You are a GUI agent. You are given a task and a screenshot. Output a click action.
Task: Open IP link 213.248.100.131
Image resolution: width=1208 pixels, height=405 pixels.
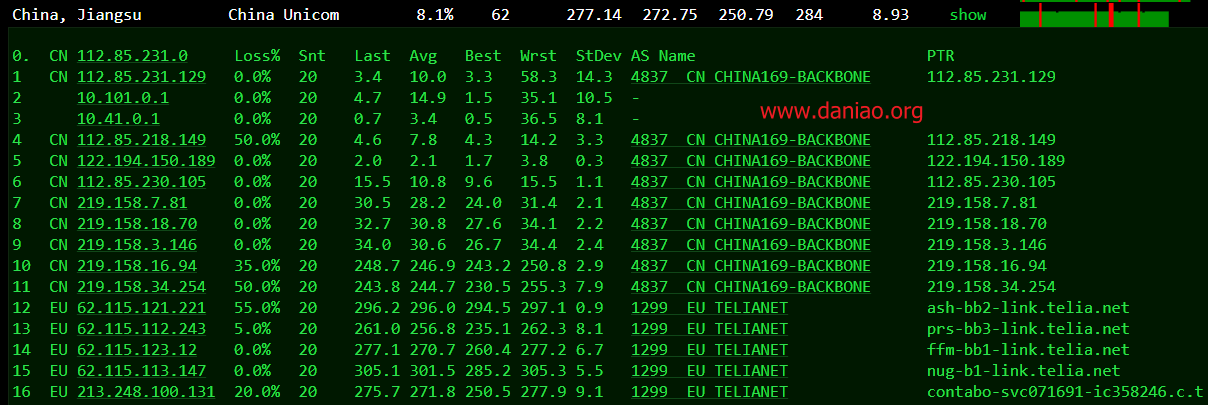point(146,392)
